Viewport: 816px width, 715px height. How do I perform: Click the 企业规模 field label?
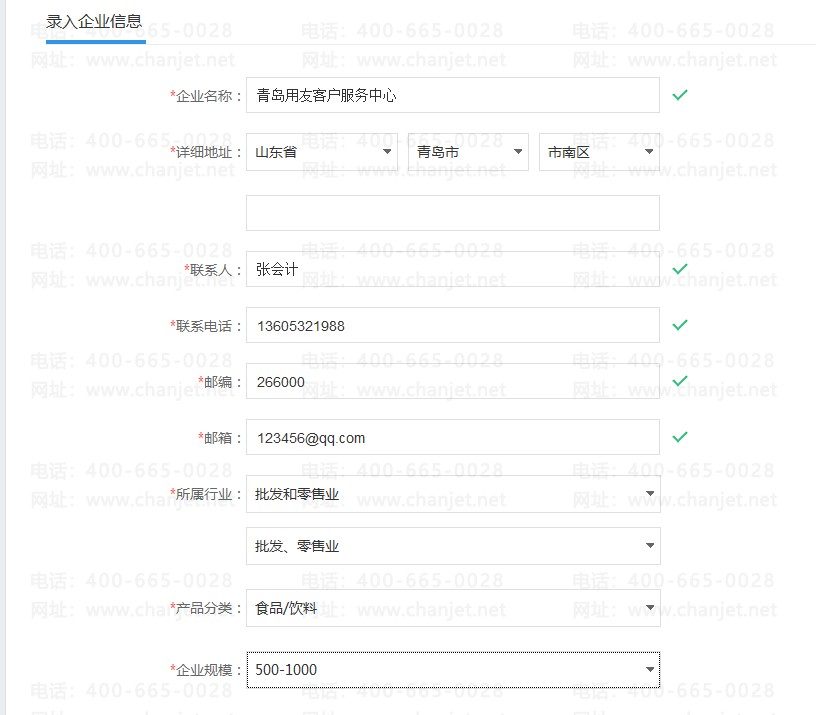208,670
